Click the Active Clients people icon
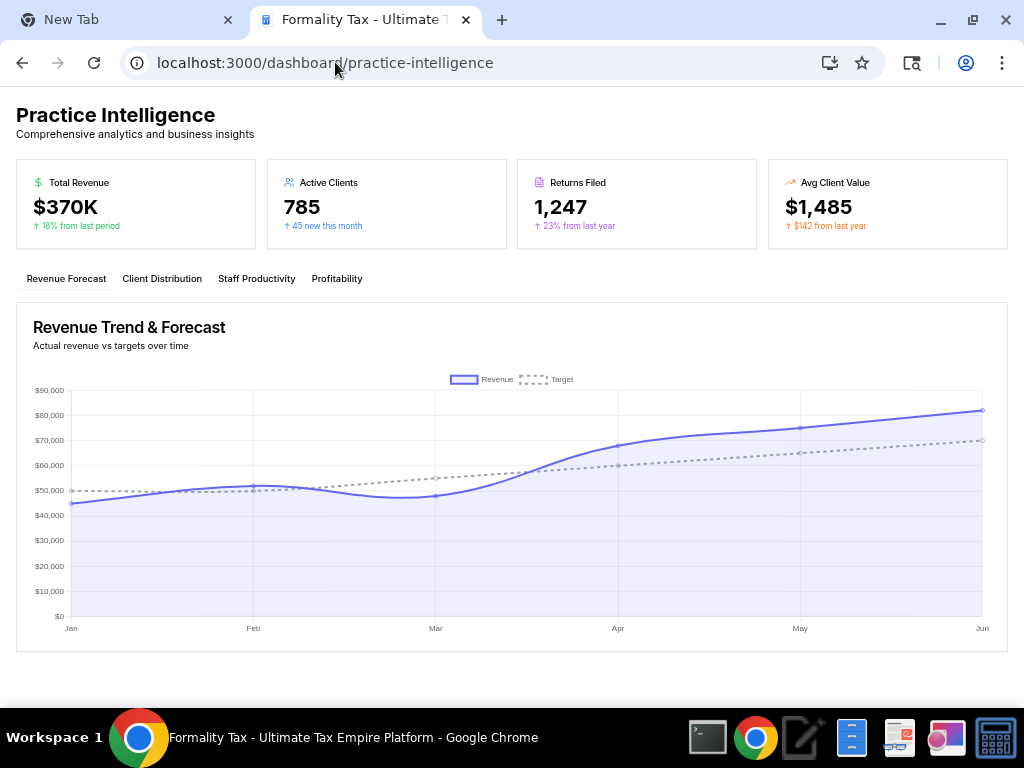 [x=289, y=183]
